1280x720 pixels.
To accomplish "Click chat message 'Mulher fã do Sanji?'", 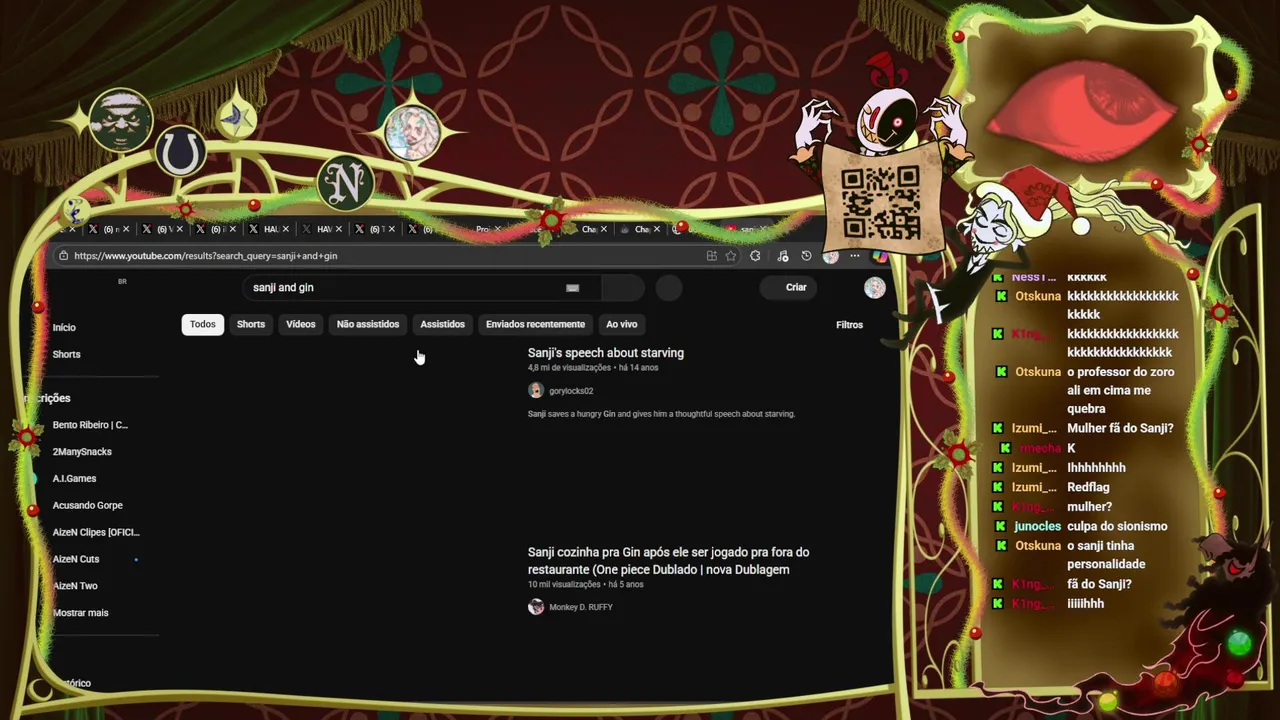I will pyautogui.click(x=1120, y=429).
